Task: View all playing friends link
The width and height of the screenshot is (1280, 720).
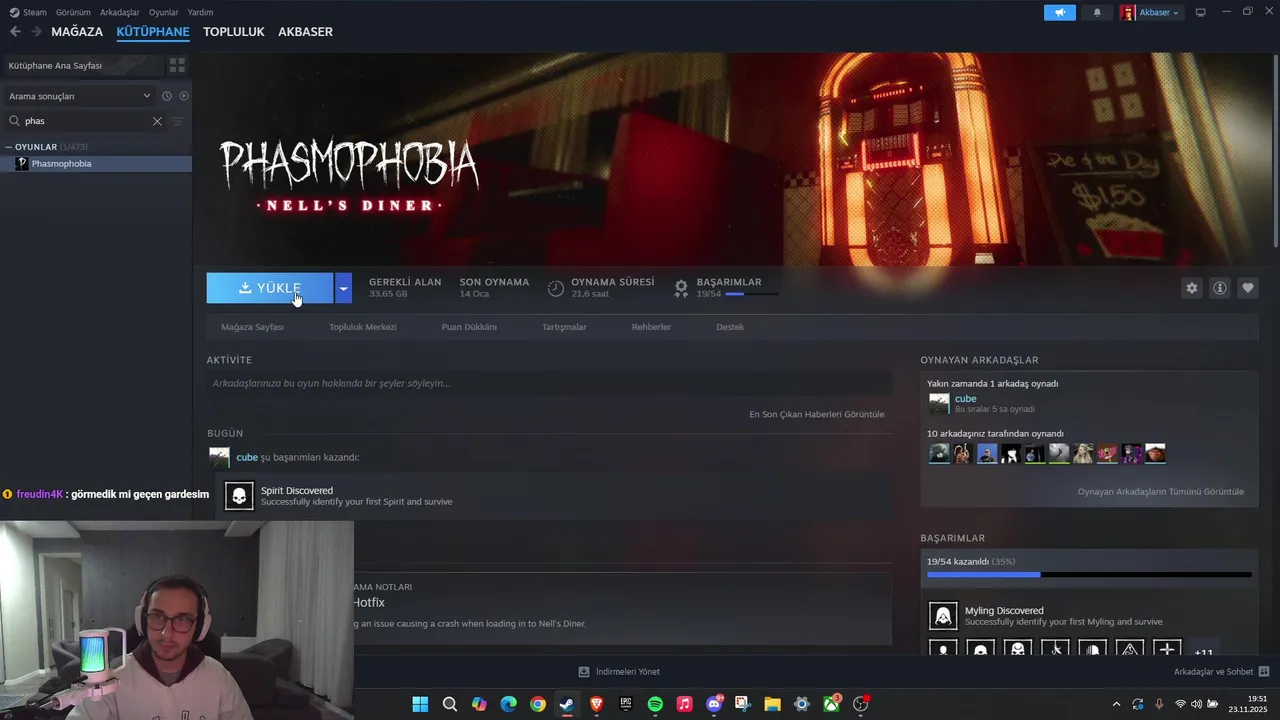Action: pyautogui.click(x=1160, y=491)
